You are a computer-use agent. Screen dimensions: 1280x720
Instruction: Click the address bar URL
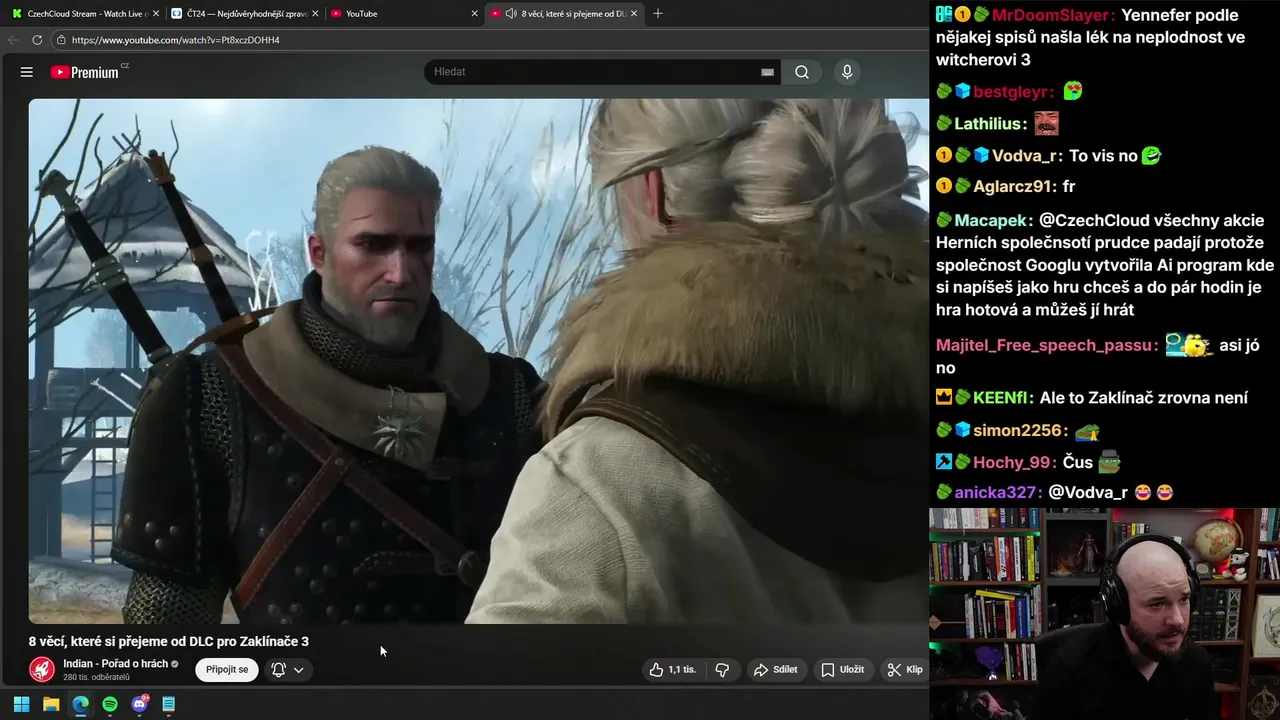click(176, 40)
